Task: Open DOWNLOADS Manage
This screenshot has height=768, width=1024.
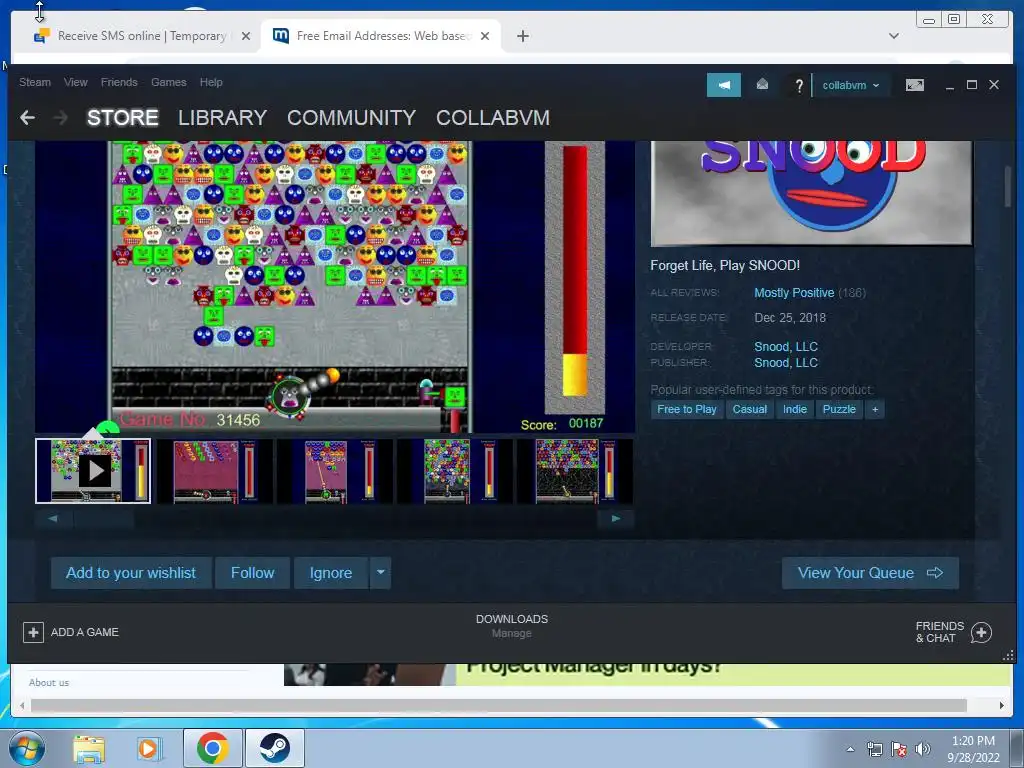Action: (511, 626)
